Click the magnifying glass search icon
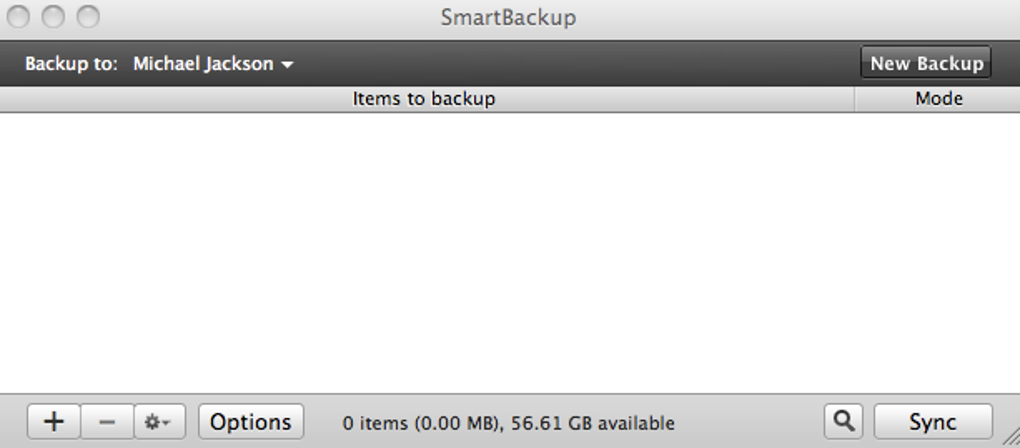This screenshot has width=1020, height=448. (844, 422)
